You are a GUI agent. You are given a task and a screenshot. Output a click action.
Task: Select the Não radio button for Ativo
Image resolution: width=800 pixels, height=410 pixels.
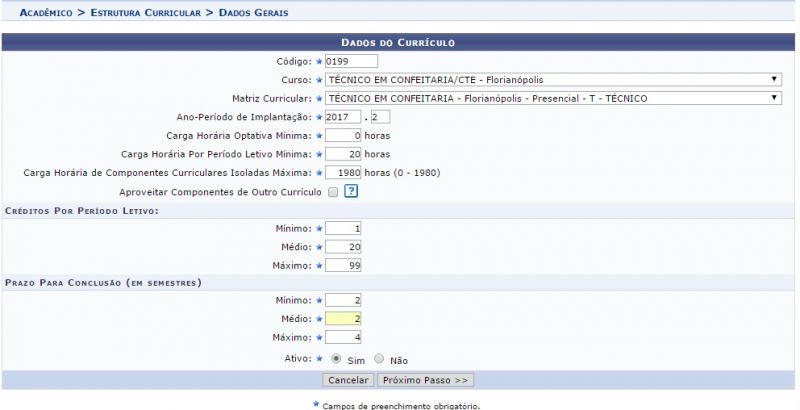[379, 359]
